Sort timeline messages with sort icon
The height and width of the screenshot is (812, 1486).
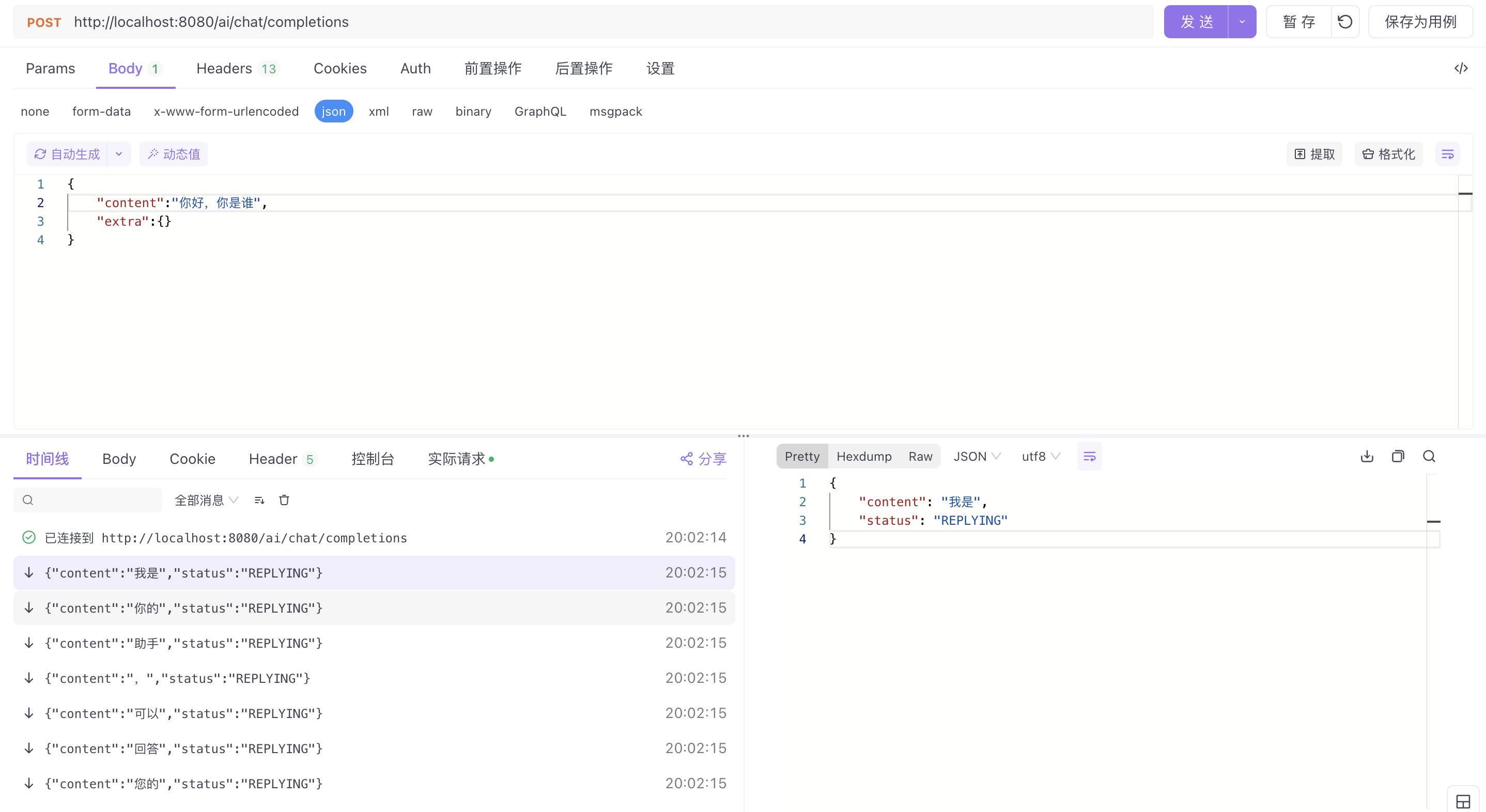259,500
